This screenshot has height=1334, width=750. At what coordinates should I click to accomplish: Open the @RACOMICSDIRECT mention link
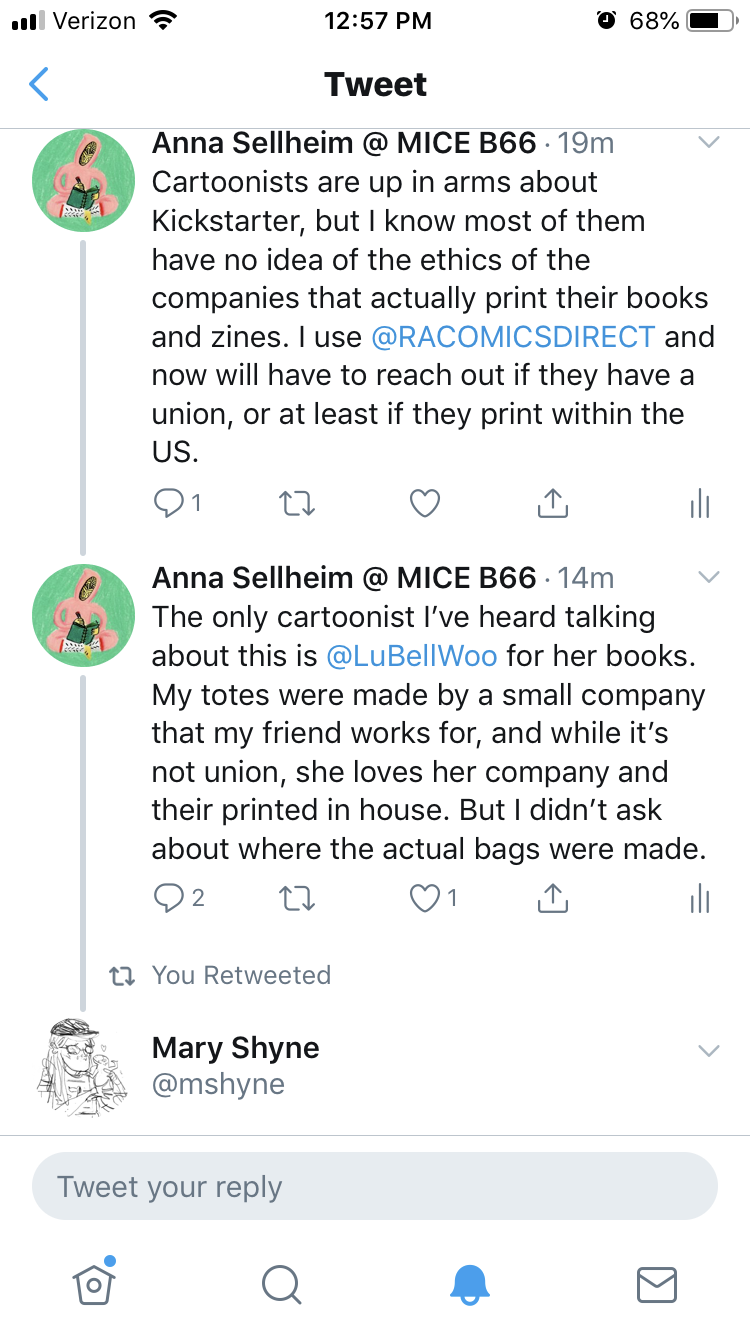(x=513, y=337)
